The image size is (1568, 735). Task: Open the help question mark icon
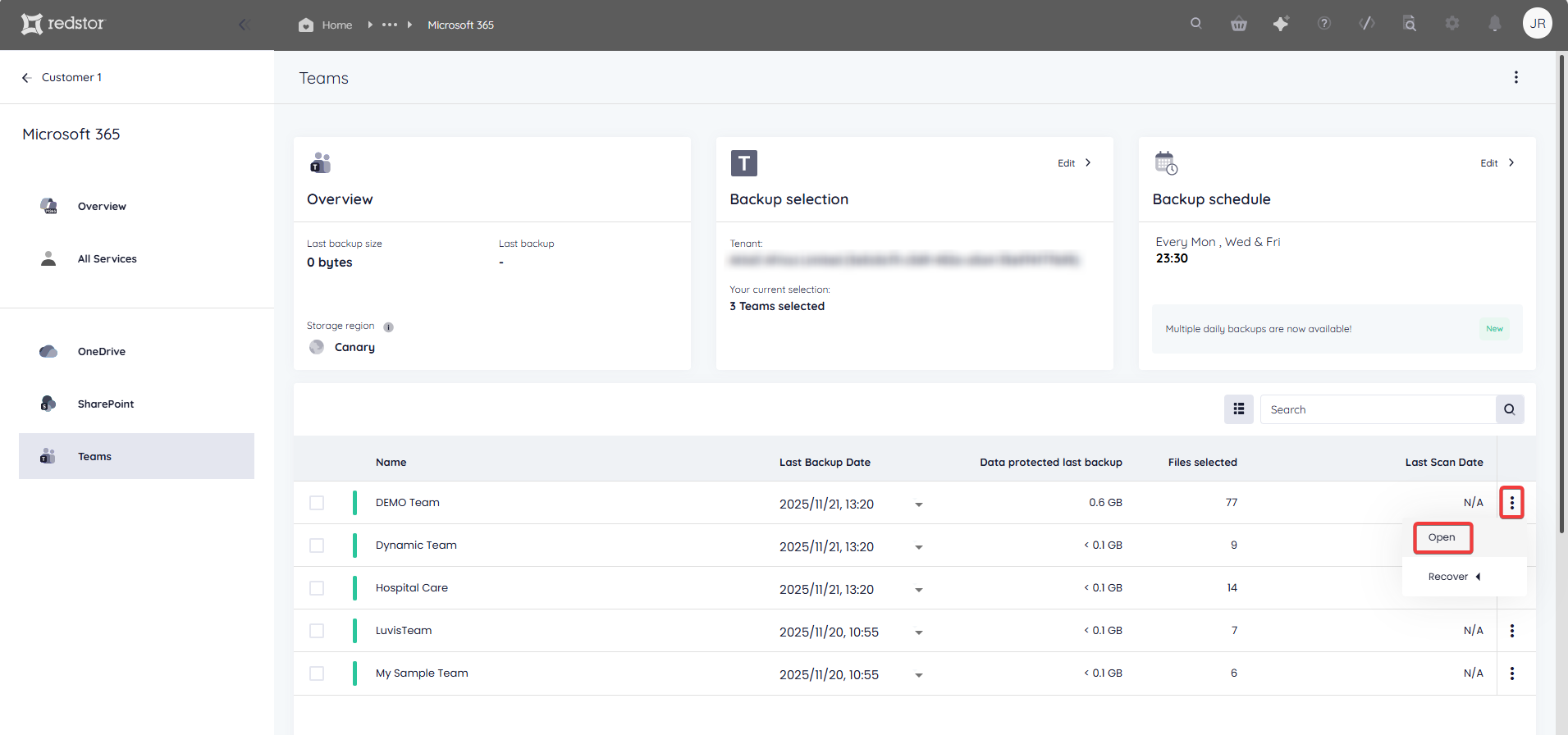1324,23
